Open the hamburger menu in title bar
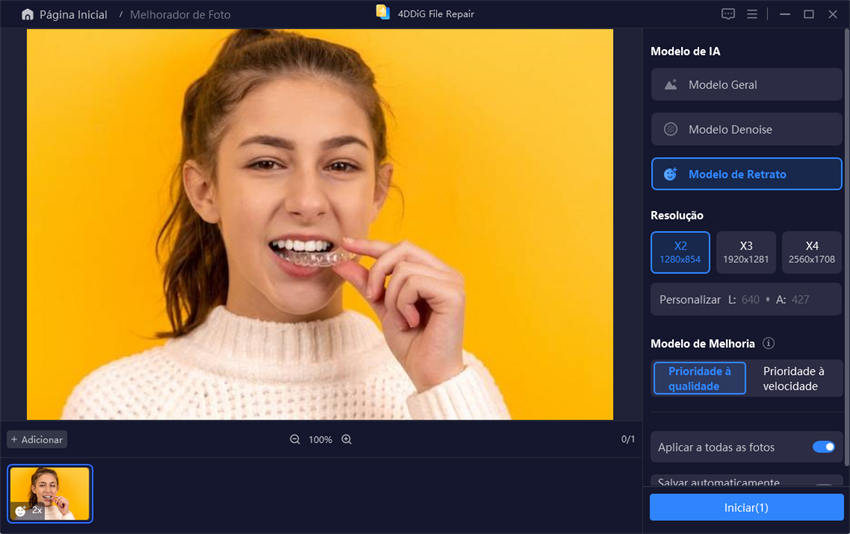The width and height of the screenshot is (850, 534). point(752,14)
